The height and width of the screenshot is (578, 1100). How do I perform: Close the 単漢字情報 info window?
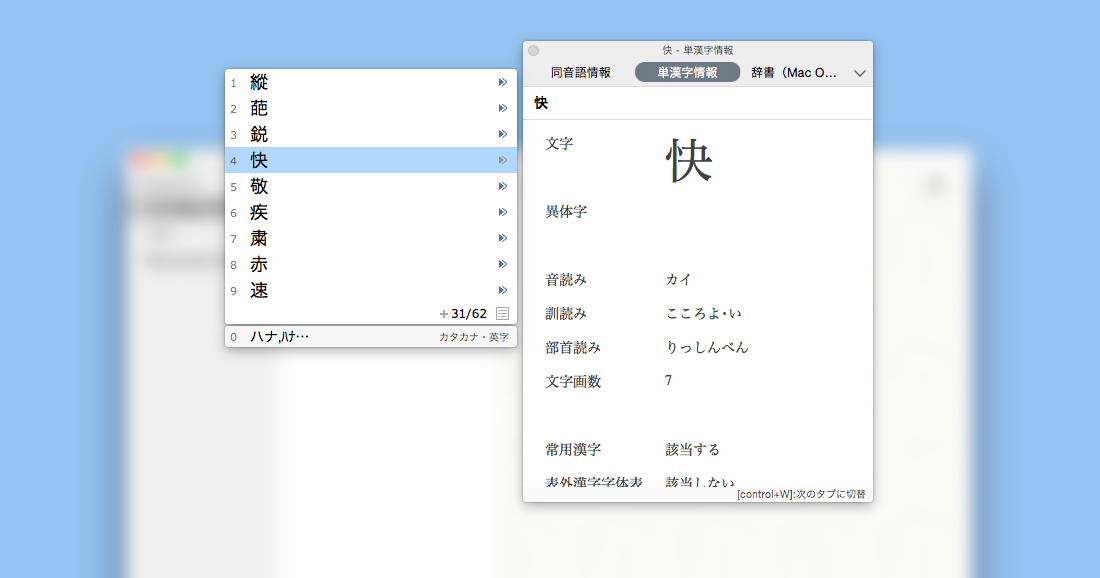tap(533, 50)
